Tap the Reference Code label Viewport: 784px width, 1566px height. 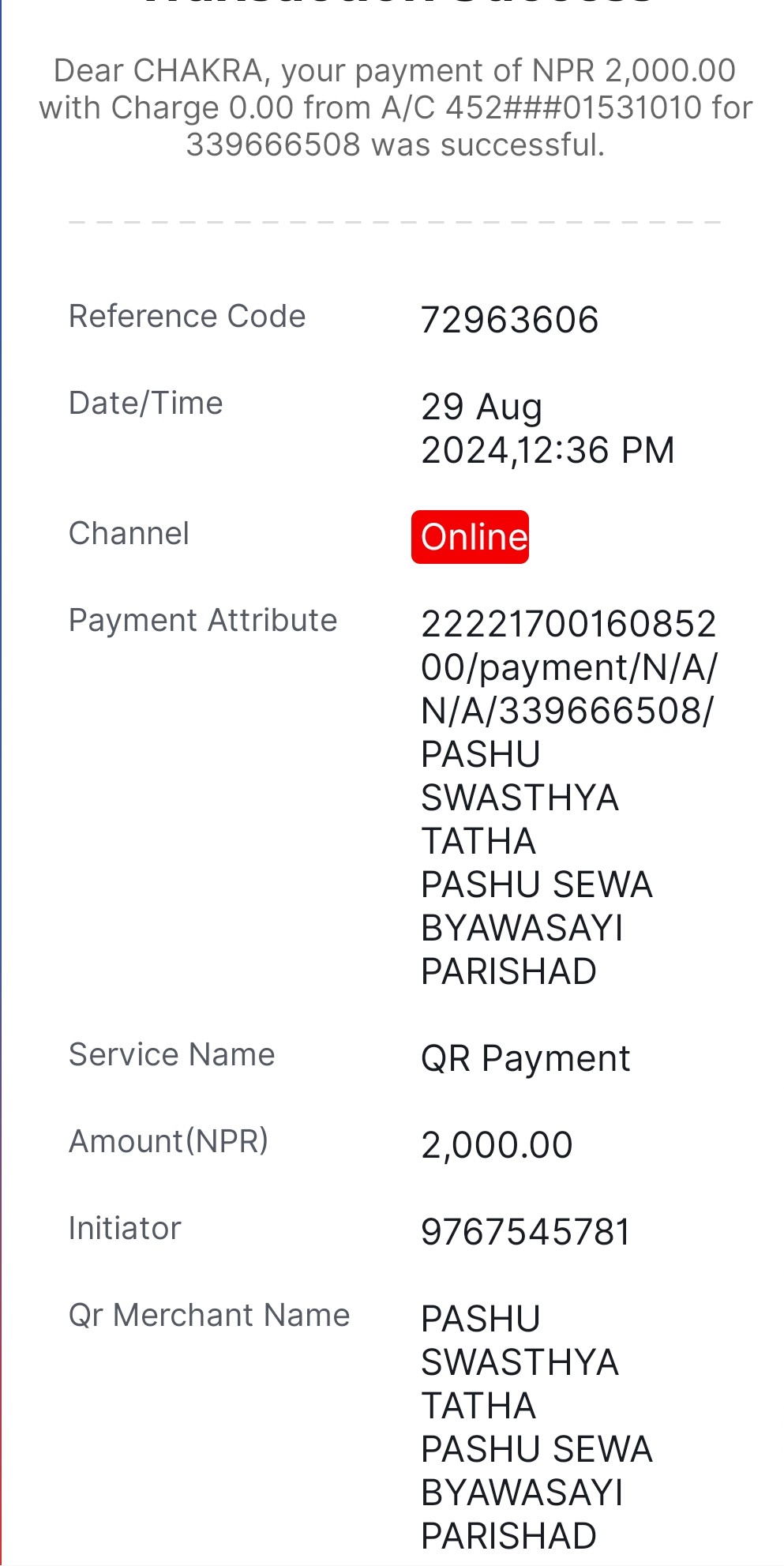pos(187,316)
